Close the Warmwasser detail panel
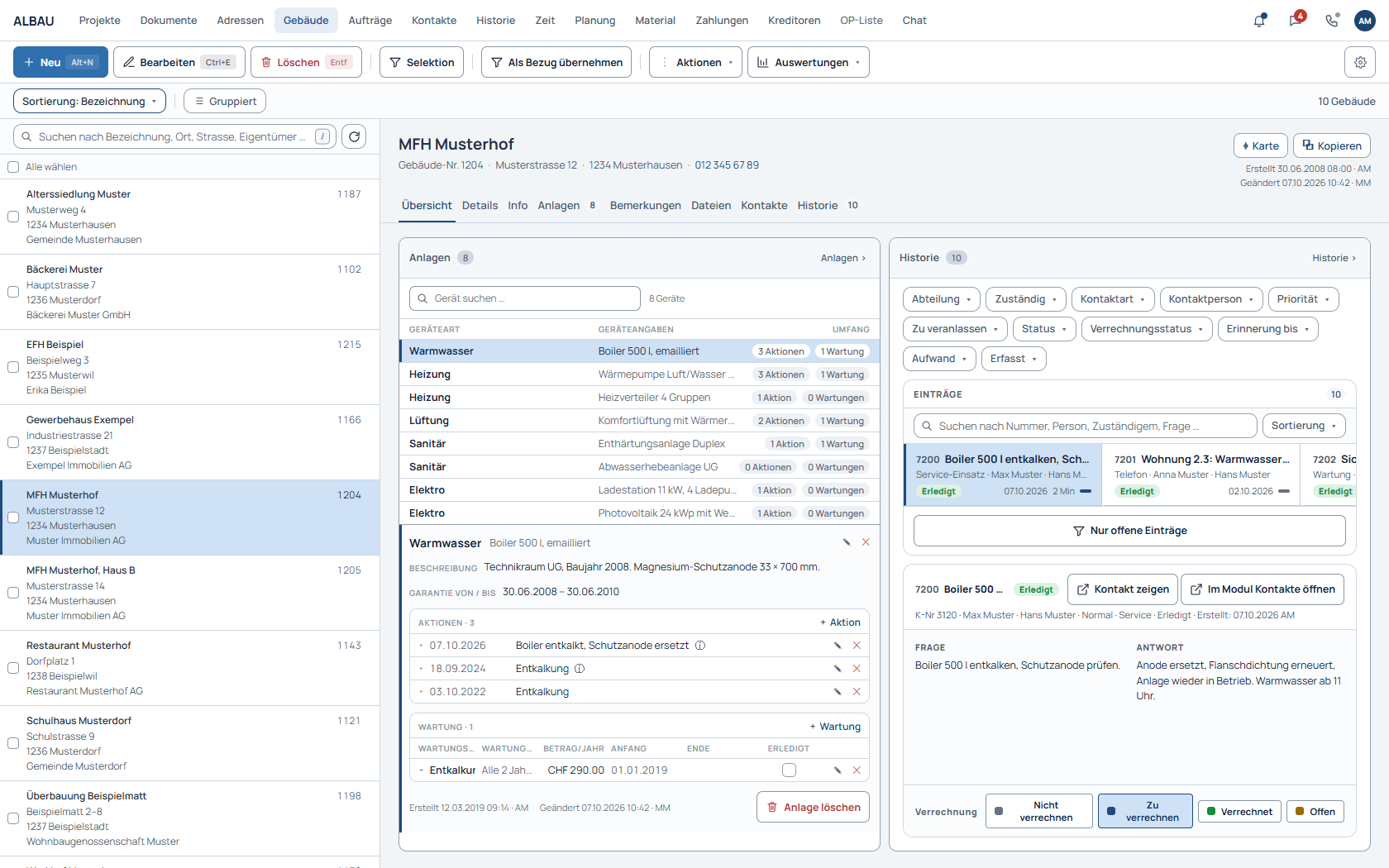 866,542
